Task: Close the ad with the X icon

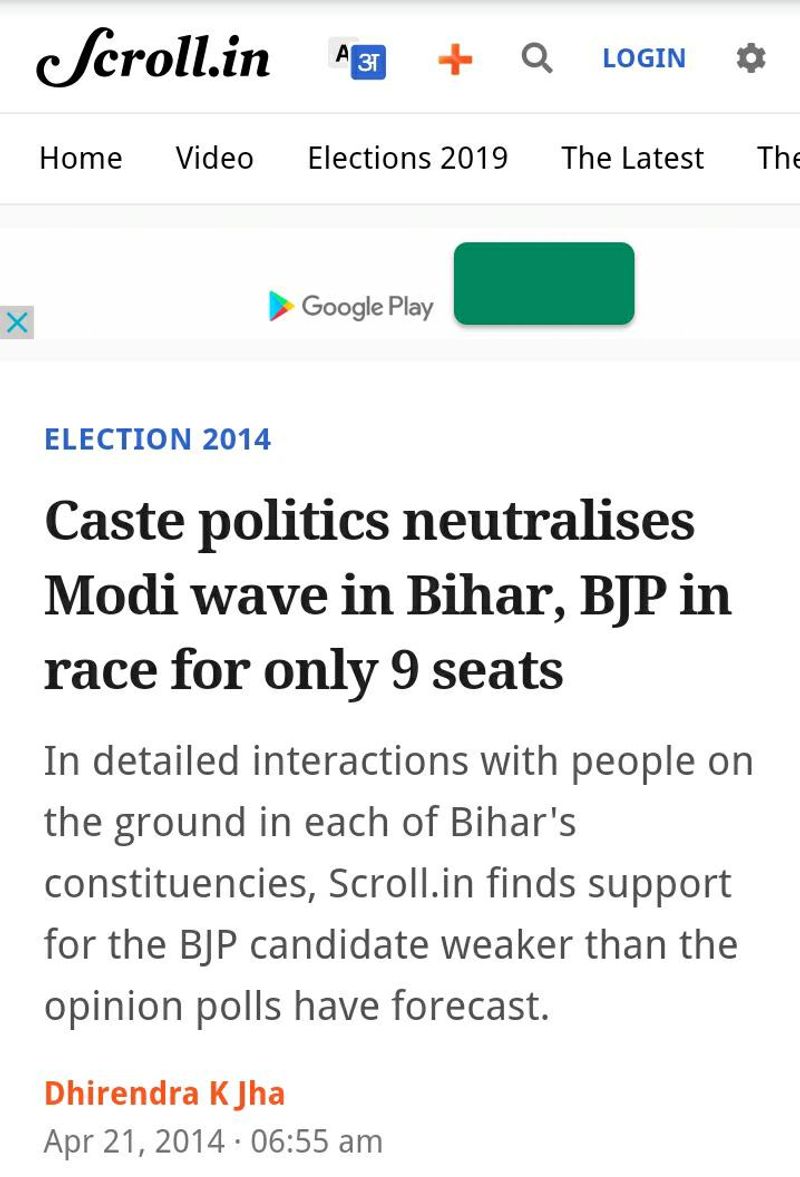Action: tap(17, 322)
